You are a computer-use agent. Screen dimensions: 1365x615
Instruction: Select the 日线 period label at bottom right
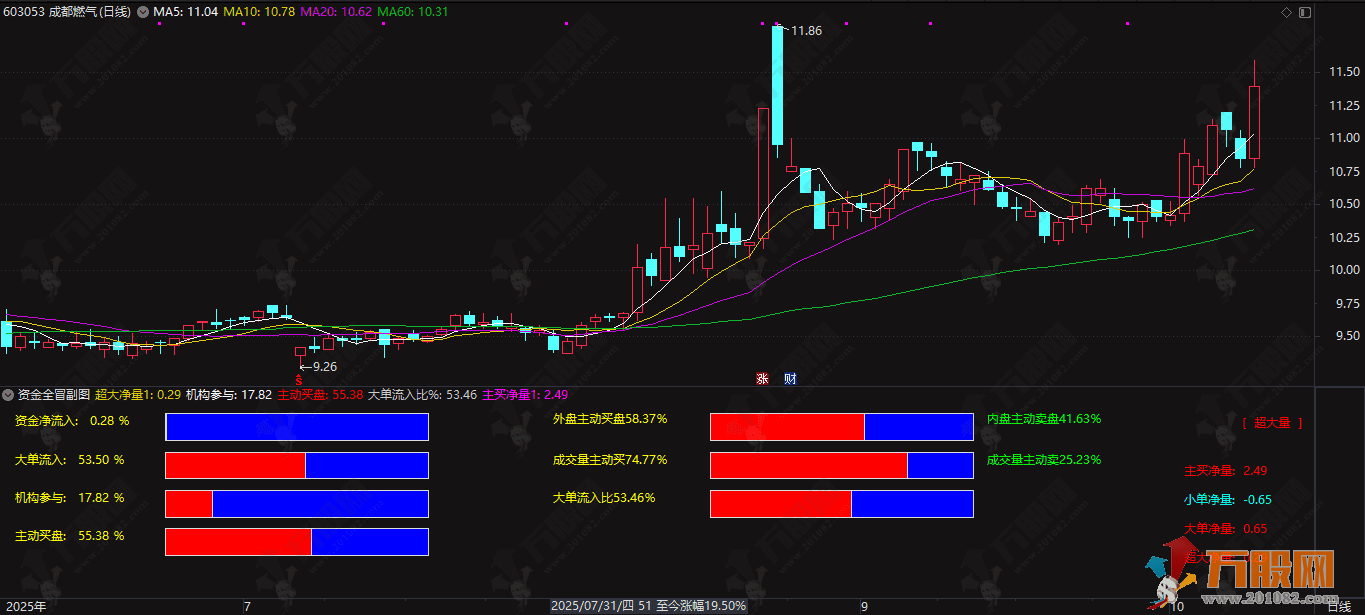[1337, 606]
